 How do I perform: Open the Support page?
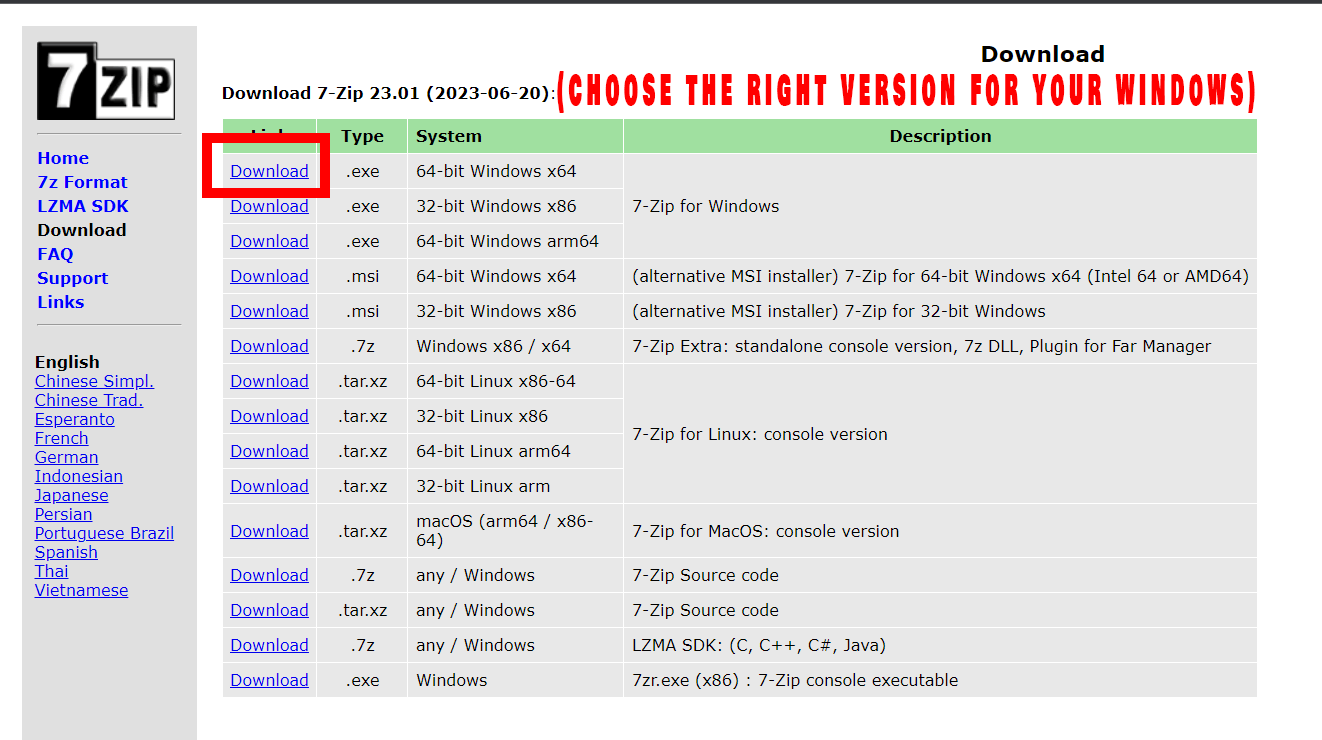(x=72, y=277)
